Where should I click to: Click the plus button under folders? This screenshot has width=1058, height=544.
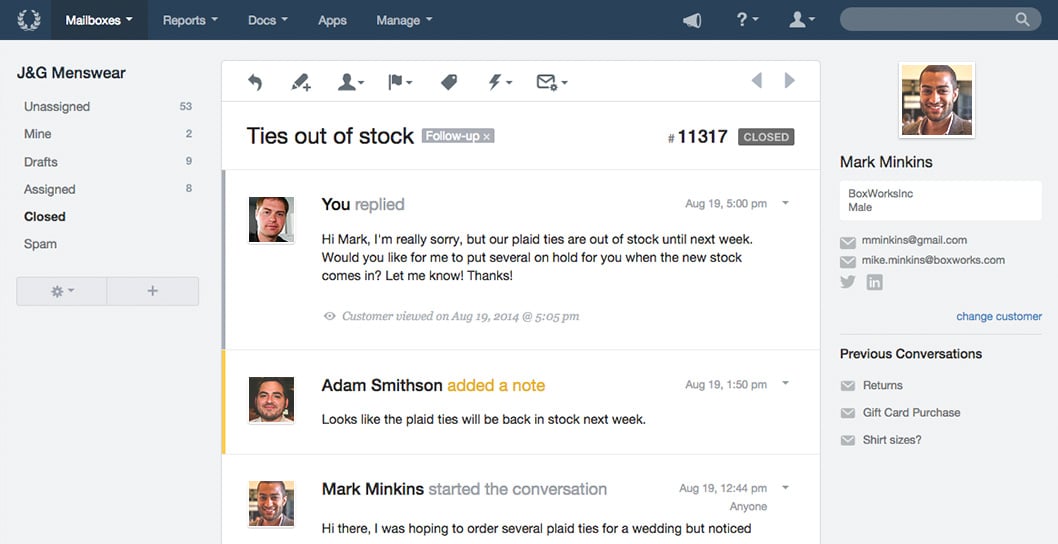tap(152, 291)
